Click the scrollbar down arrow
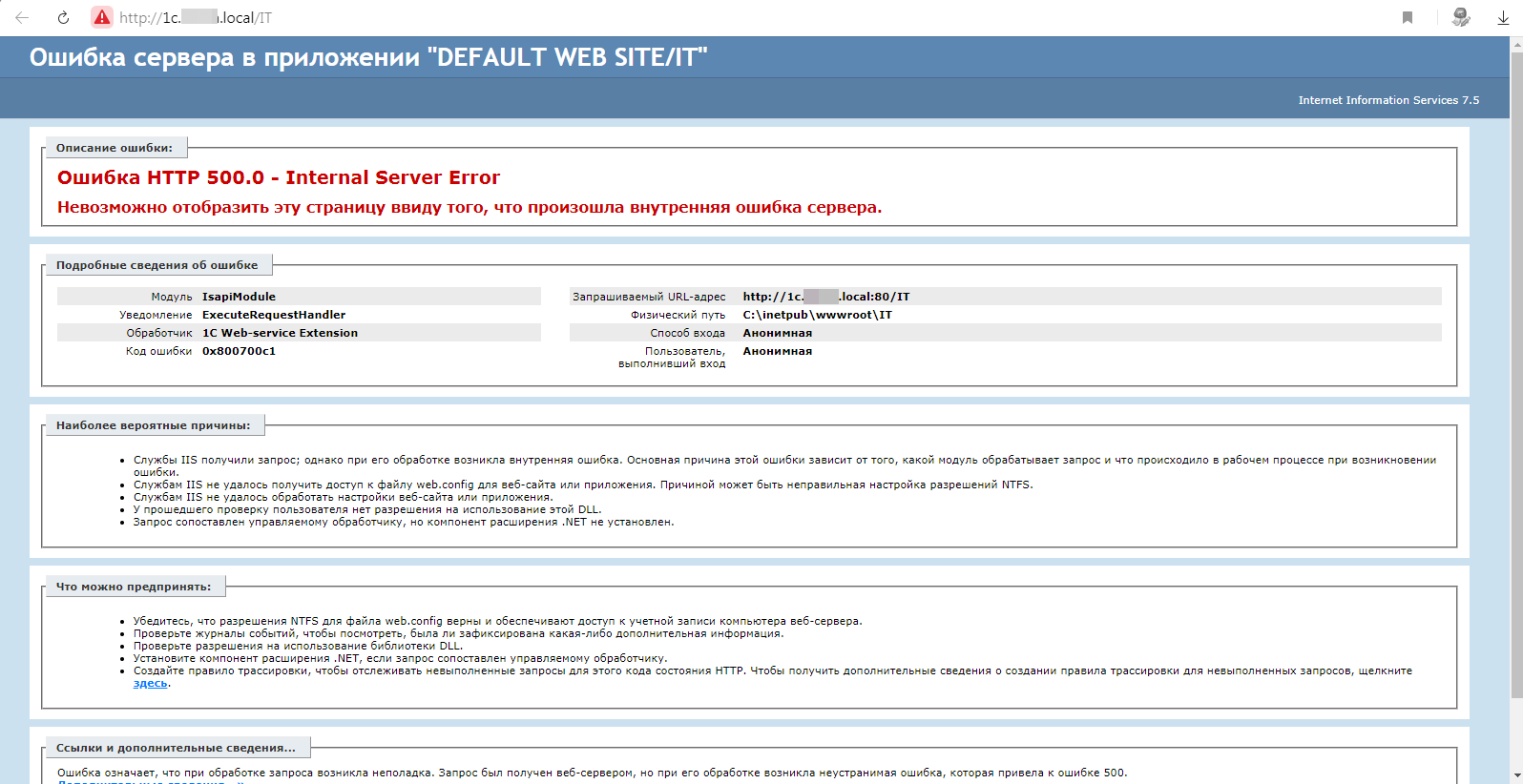This screenshot has width=1523, height=784. 1515,775
